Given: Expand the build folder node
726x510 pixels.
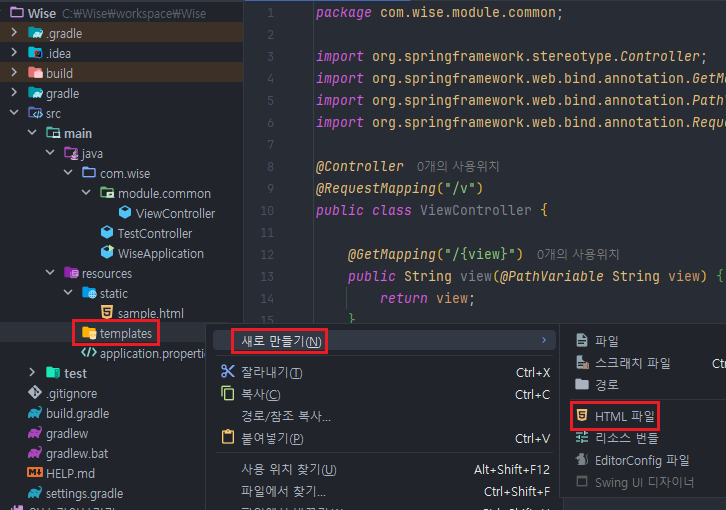Looking at the screenshot, I should click(x=14, y=72).
